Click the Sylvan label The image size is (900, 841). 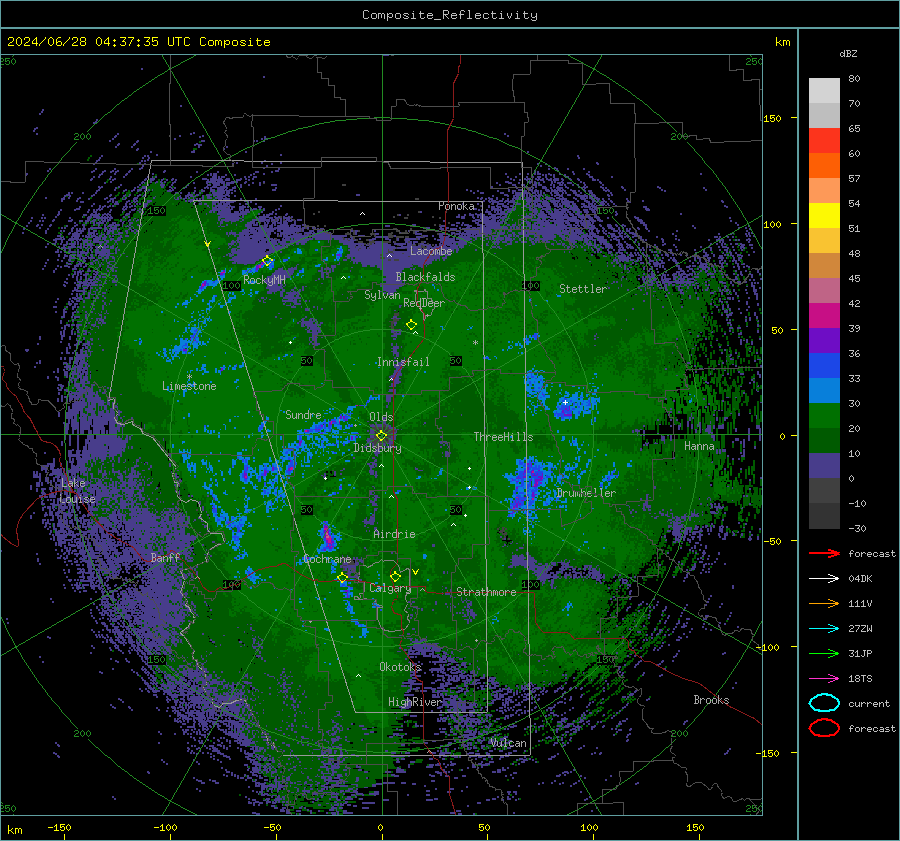pos(382,295)
